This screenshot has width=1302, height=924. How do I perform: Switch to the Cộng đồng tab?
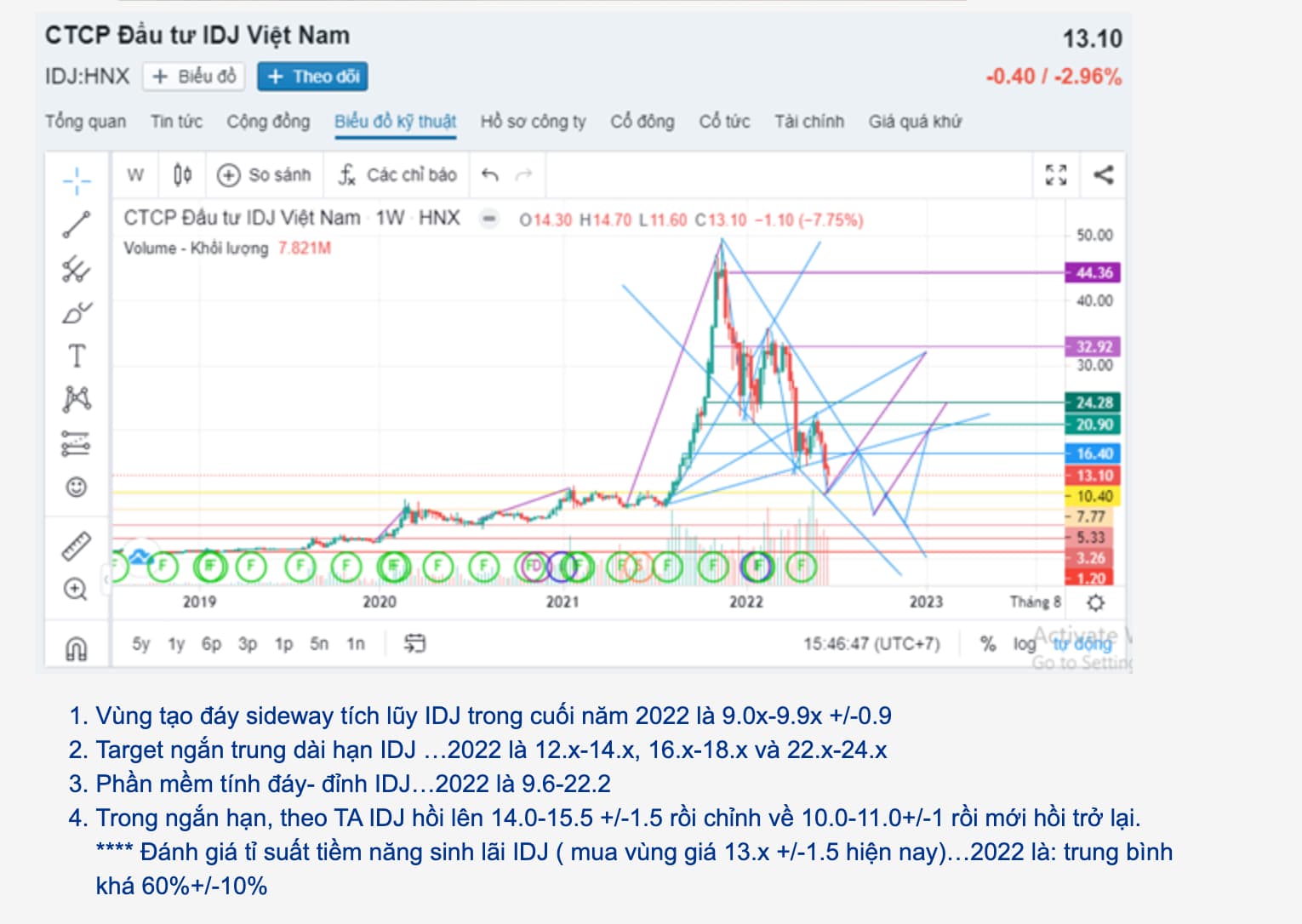coord(268,122)
